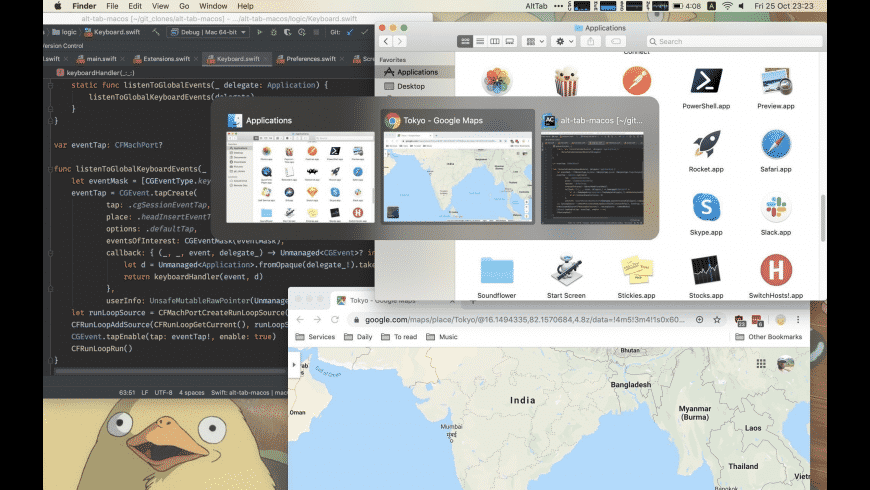This screenshot has width=870, height=490.
Task: Collapse the listenToGlobalEvents function fold
Action: click(50, 85)
